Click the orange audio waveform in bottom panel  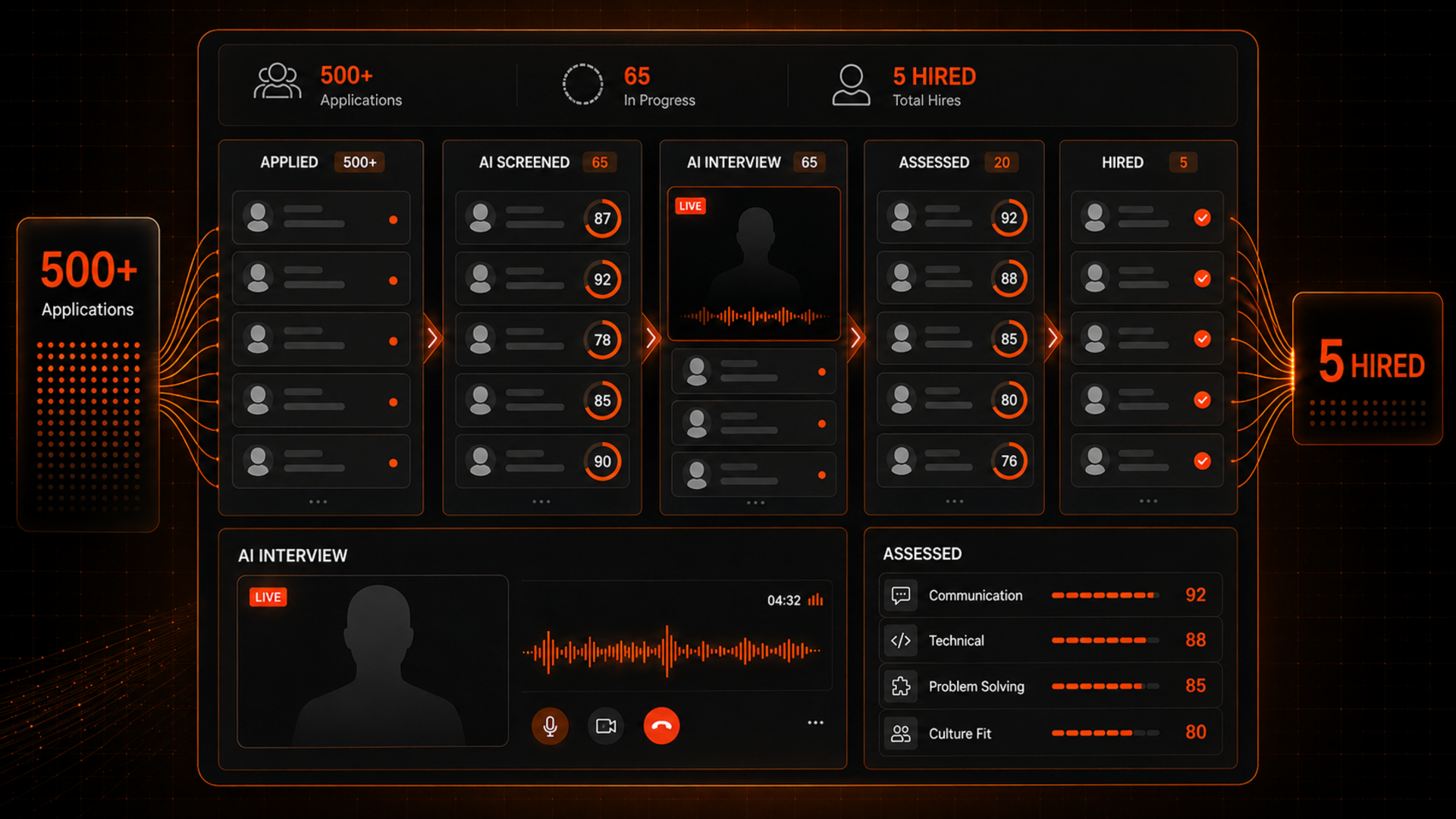671,651
